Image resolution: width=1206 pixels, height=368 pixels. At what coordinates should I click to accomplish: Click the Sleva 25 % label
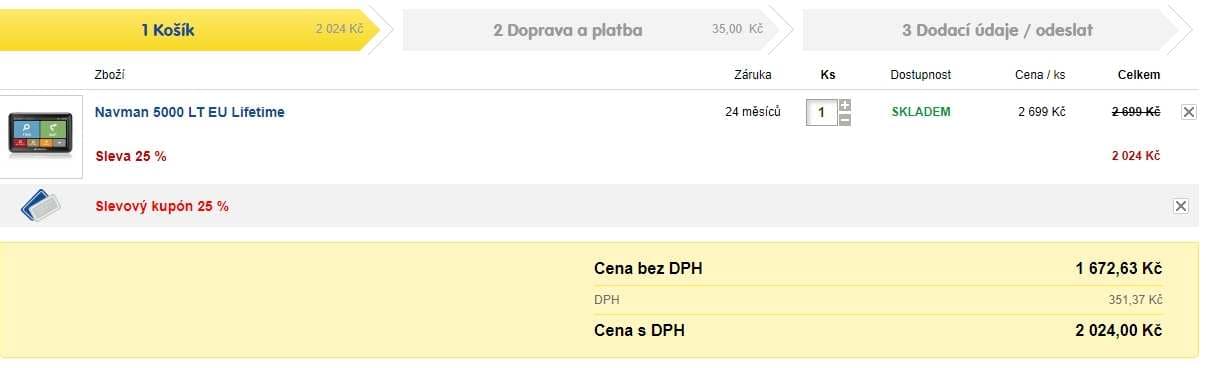coord(131,156)
